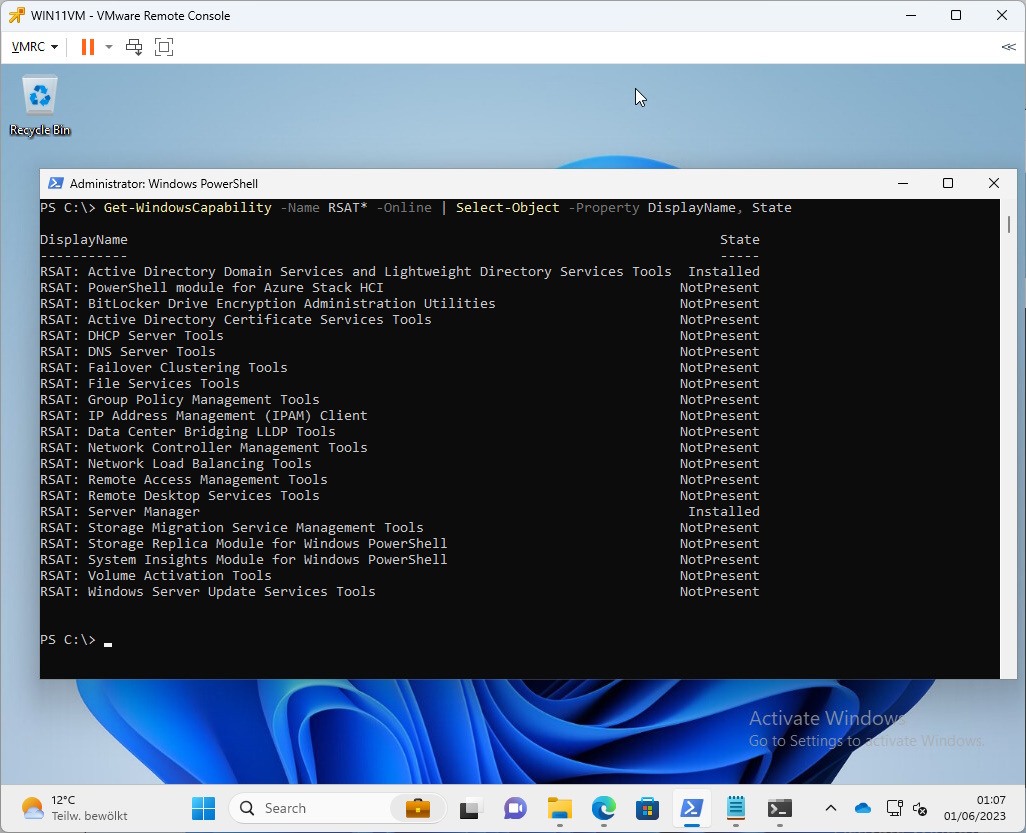Launch the Chat app from taskbar
Image resolution: width=1026 pixels, height=833 pixels.
(x=515, y=809)
